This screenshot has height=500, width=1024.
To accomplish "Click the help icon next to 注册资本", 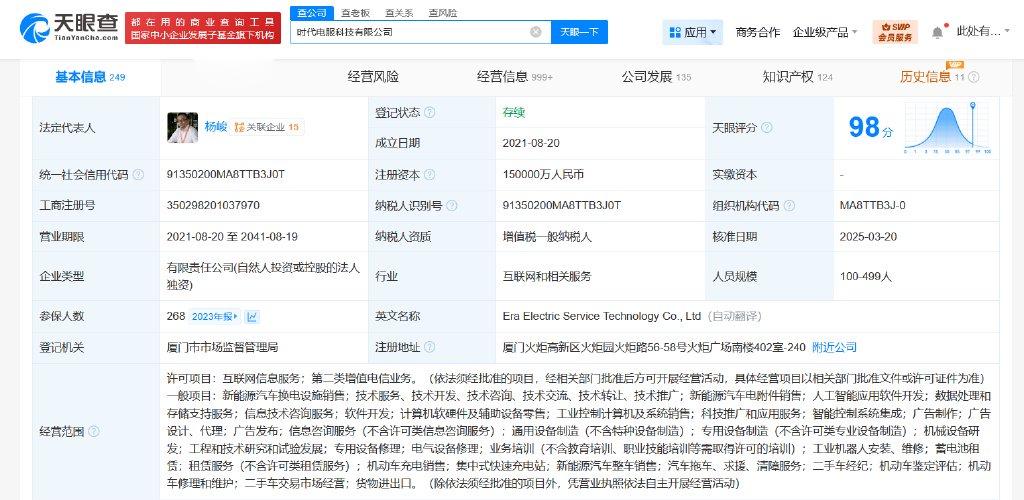I will 430,174.
